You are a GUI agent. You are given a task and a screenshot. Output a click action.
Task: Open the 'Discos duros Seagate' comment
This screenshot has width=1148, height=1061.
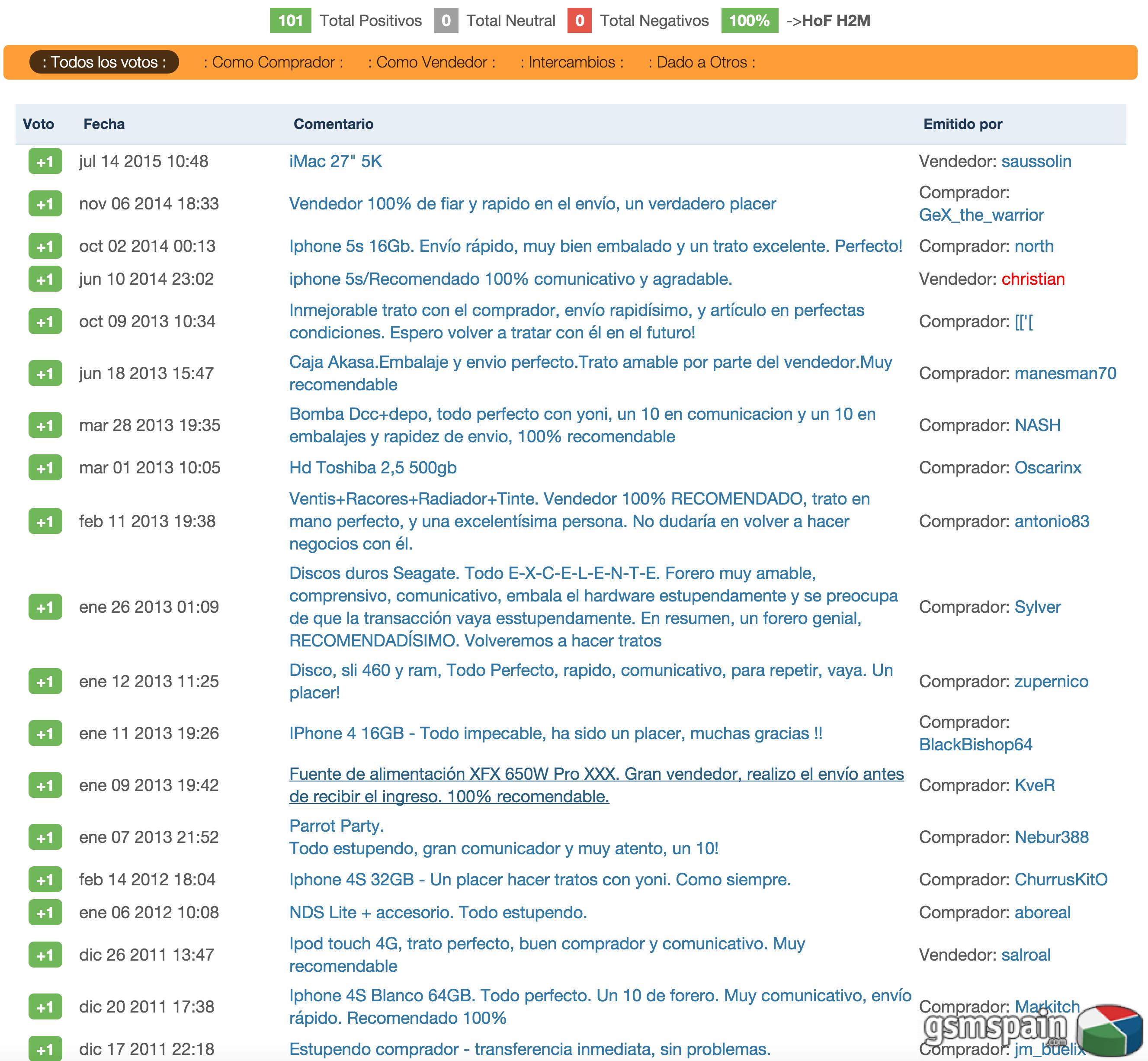(593, 607)
